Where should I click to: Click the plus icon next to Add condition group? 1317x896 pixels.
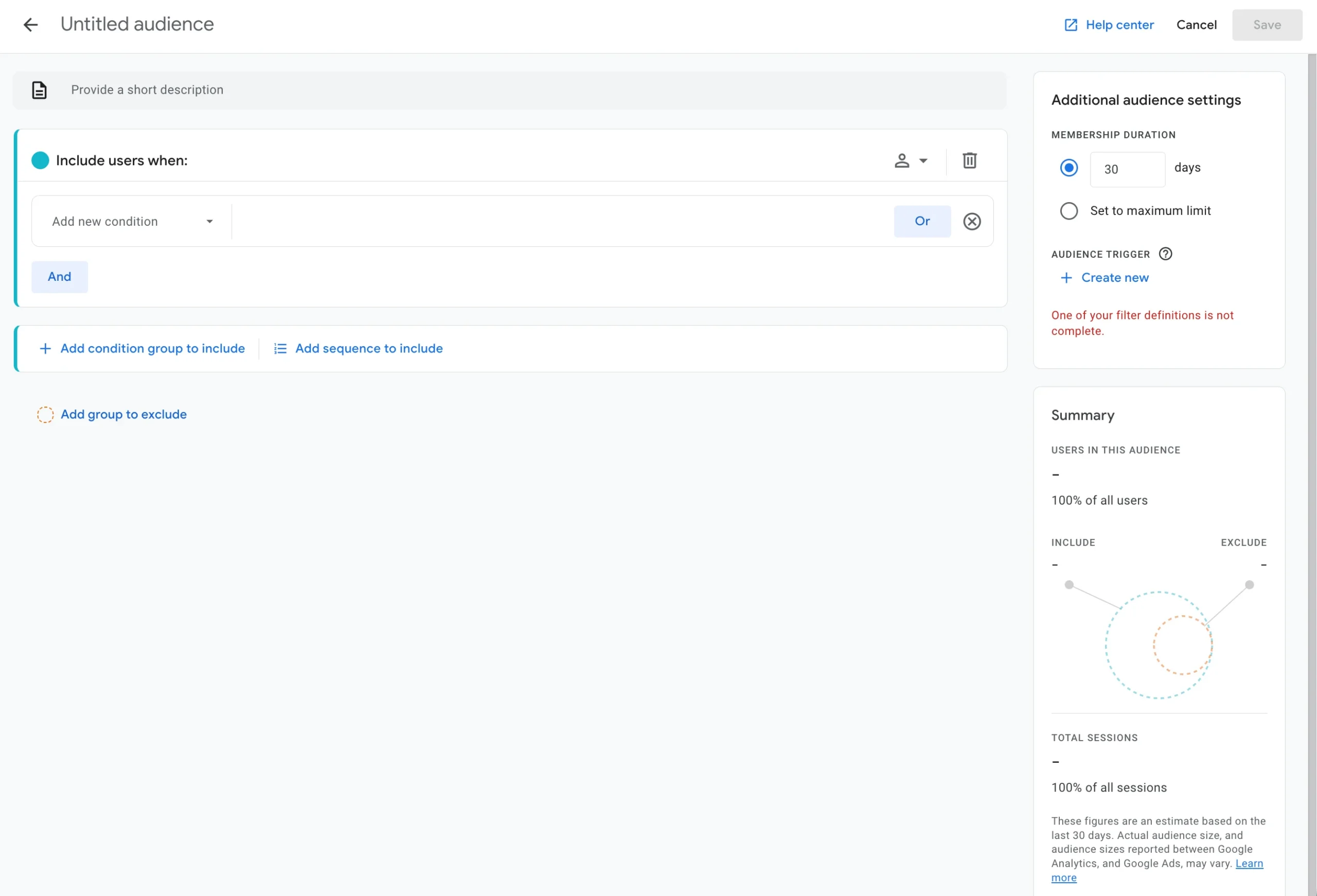tap(45, 348)
